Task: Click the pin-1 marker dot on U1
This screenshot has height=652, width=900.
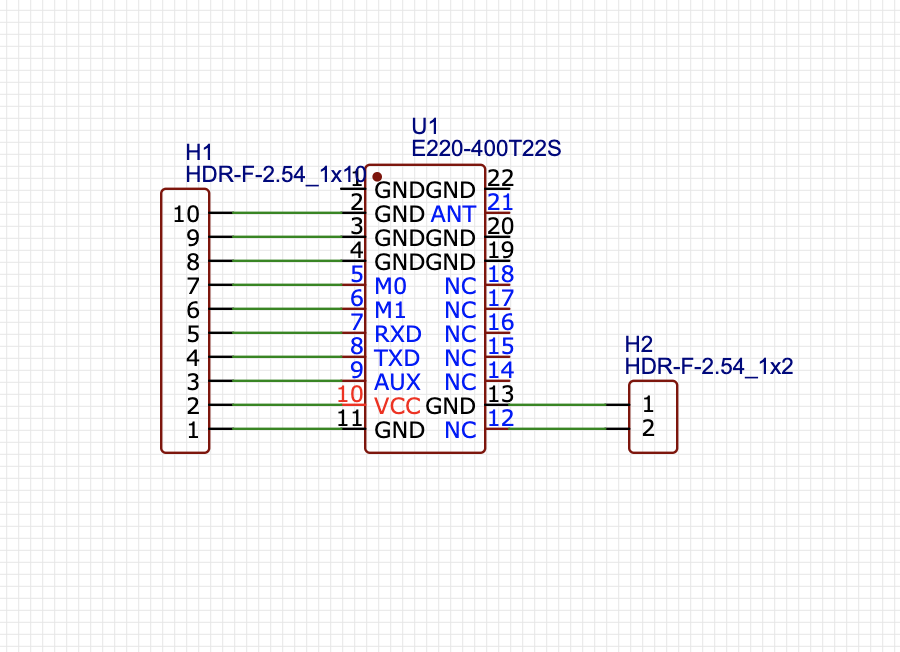Action: click(x=377, y=177)
